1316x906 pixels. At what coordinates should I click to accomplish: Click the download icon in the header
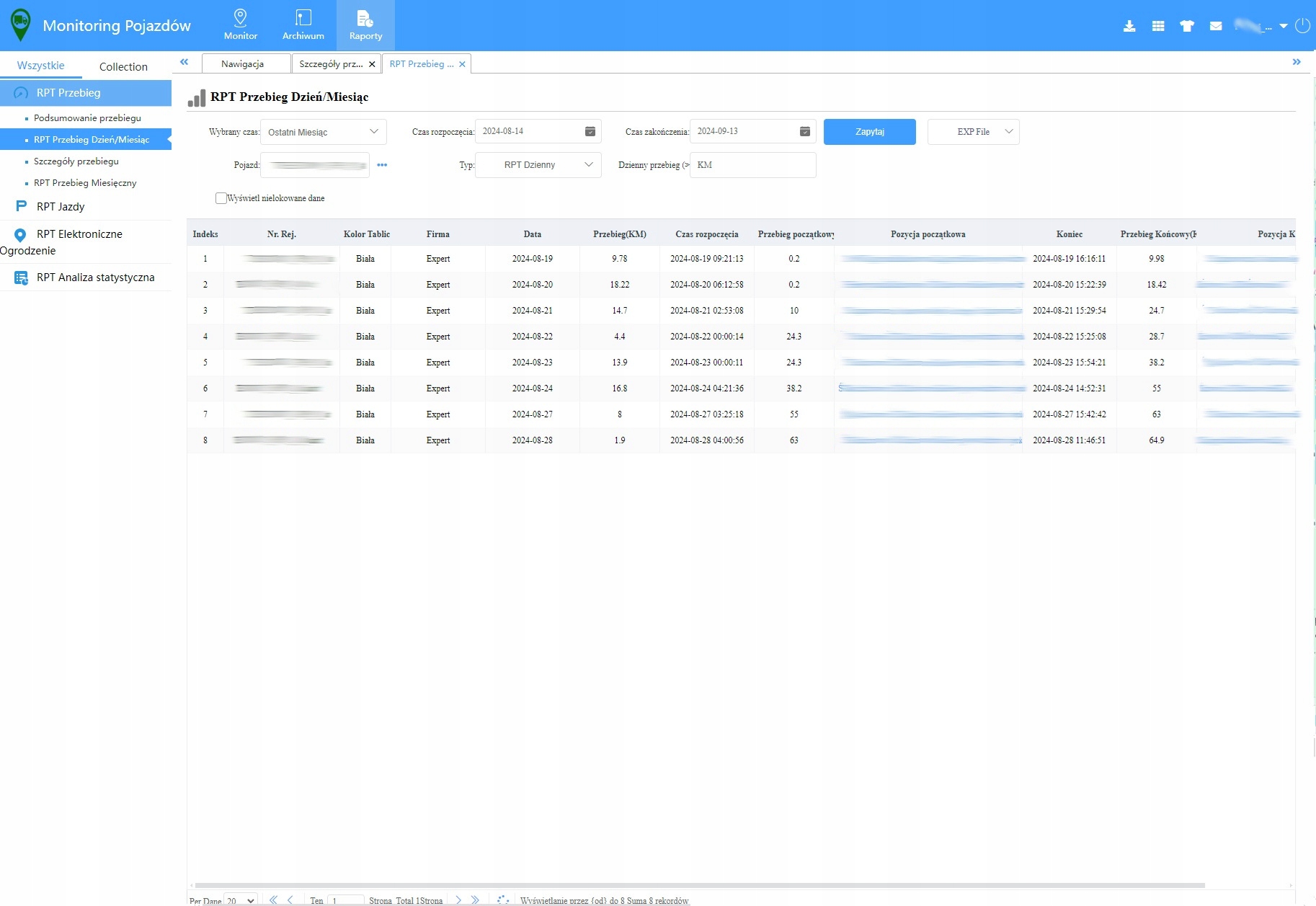click(x=1129, y=26)
